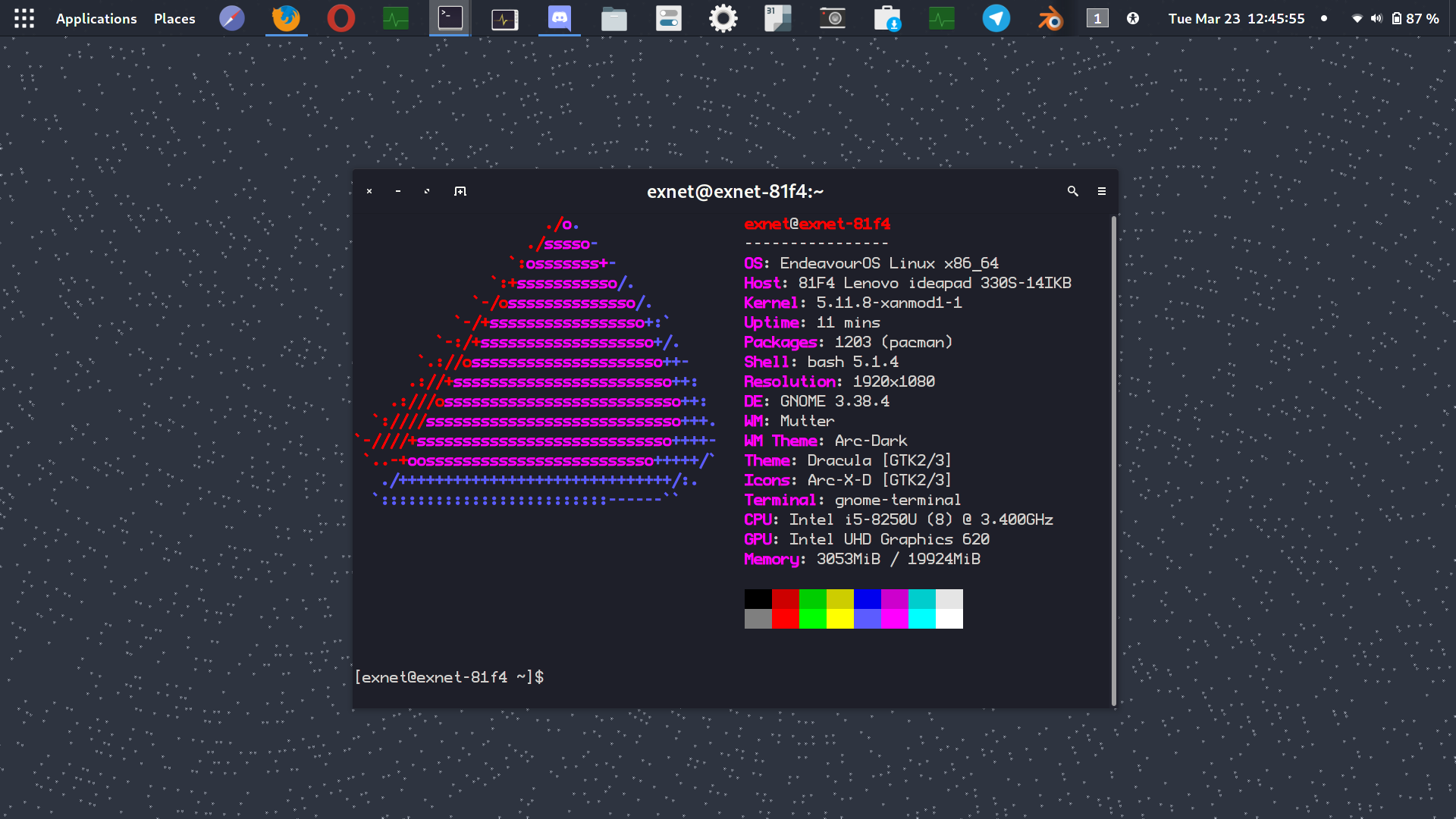This screenshot has height=819, width=1456.
Task: Launch the Screenshot camera icon
Action: click(x=833, y=18)
